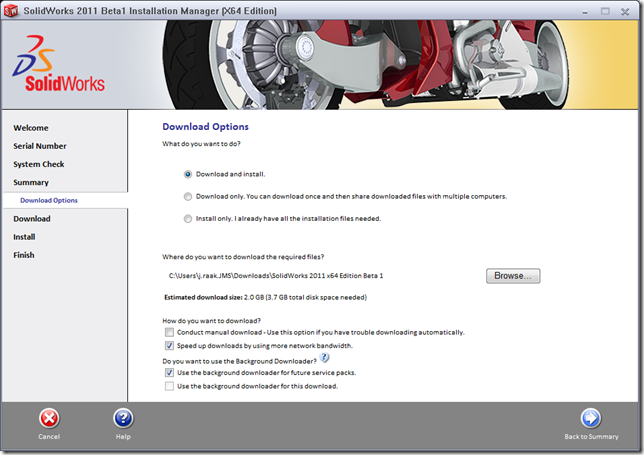Enable background downloader for this download
Image resolution: width=644 pixels, height=455 pixels.
169,386
